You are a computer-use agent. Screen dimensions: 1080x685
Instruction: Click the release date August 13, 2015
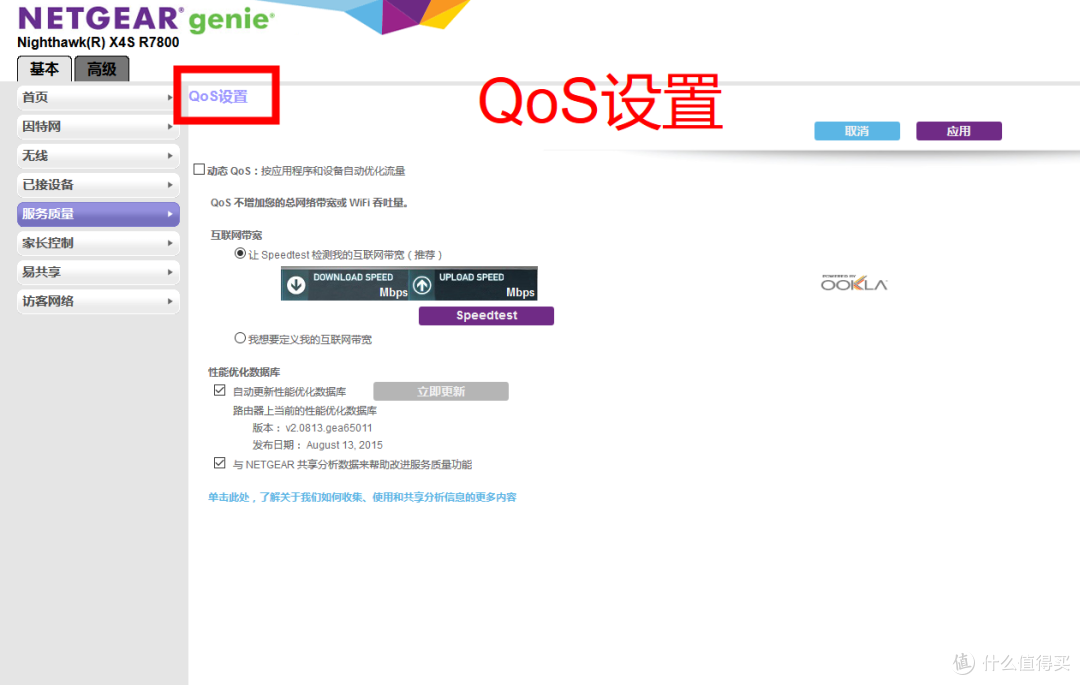click(x=344, y=445)
